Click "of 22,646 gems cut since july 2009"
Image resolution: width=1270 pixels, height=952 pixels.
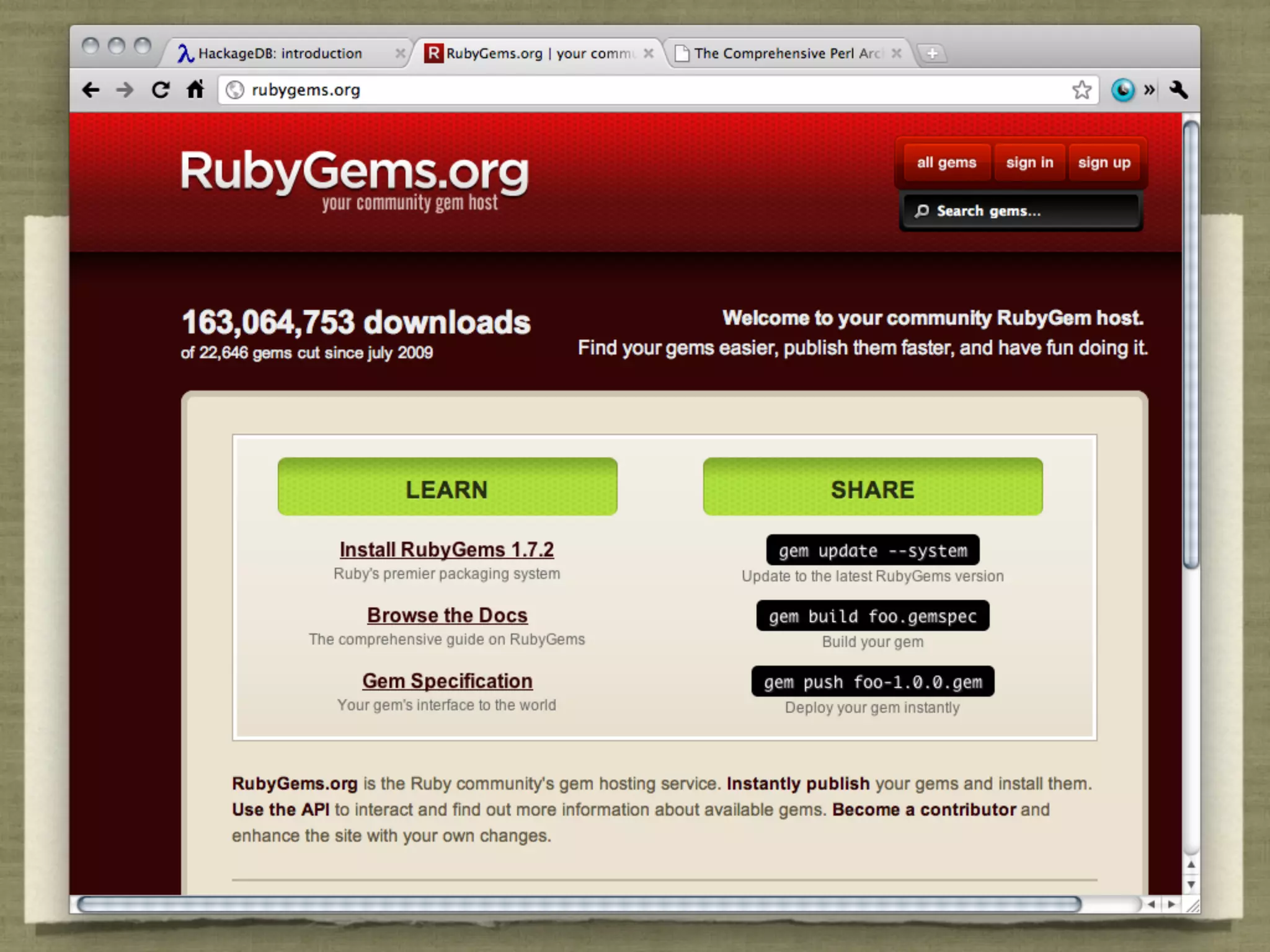(307, 353)
